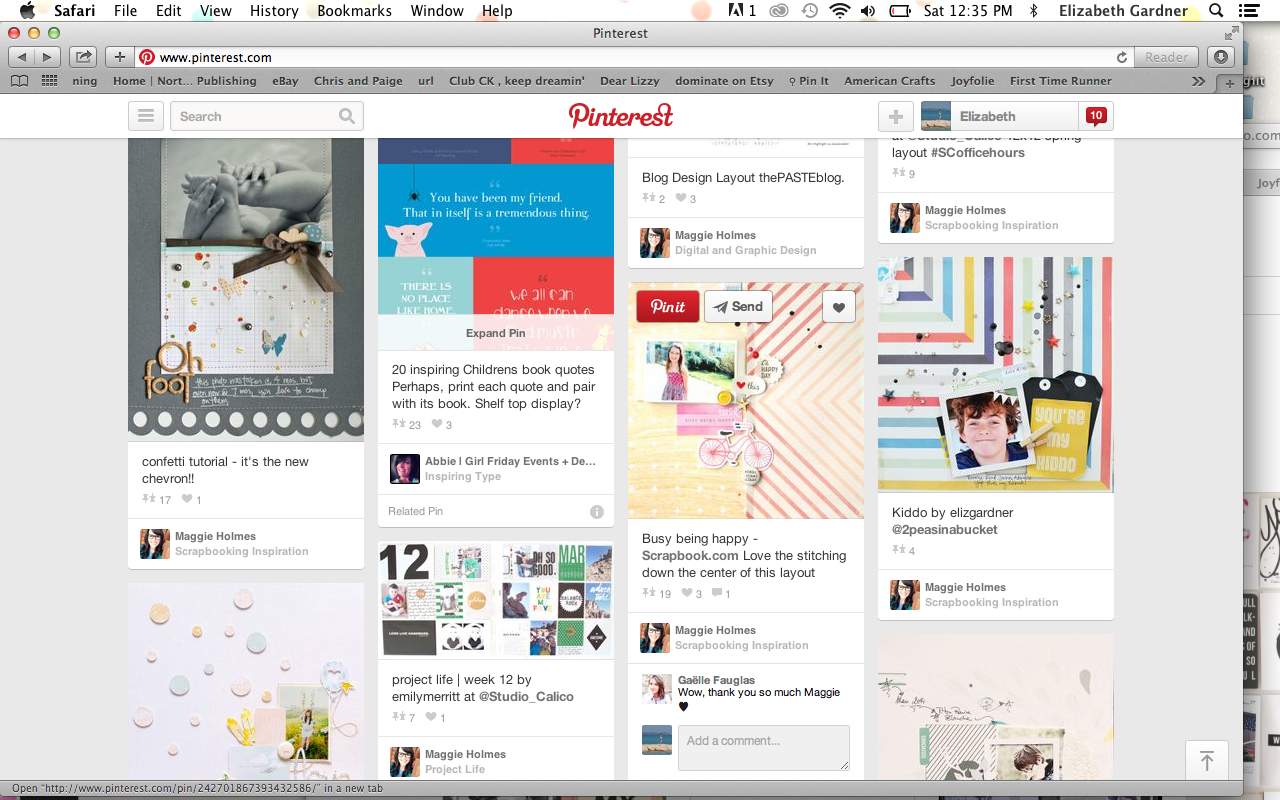This screenshot has height=800, width=1280.
Task: Open the Apple menu
Action: (27, 11)
